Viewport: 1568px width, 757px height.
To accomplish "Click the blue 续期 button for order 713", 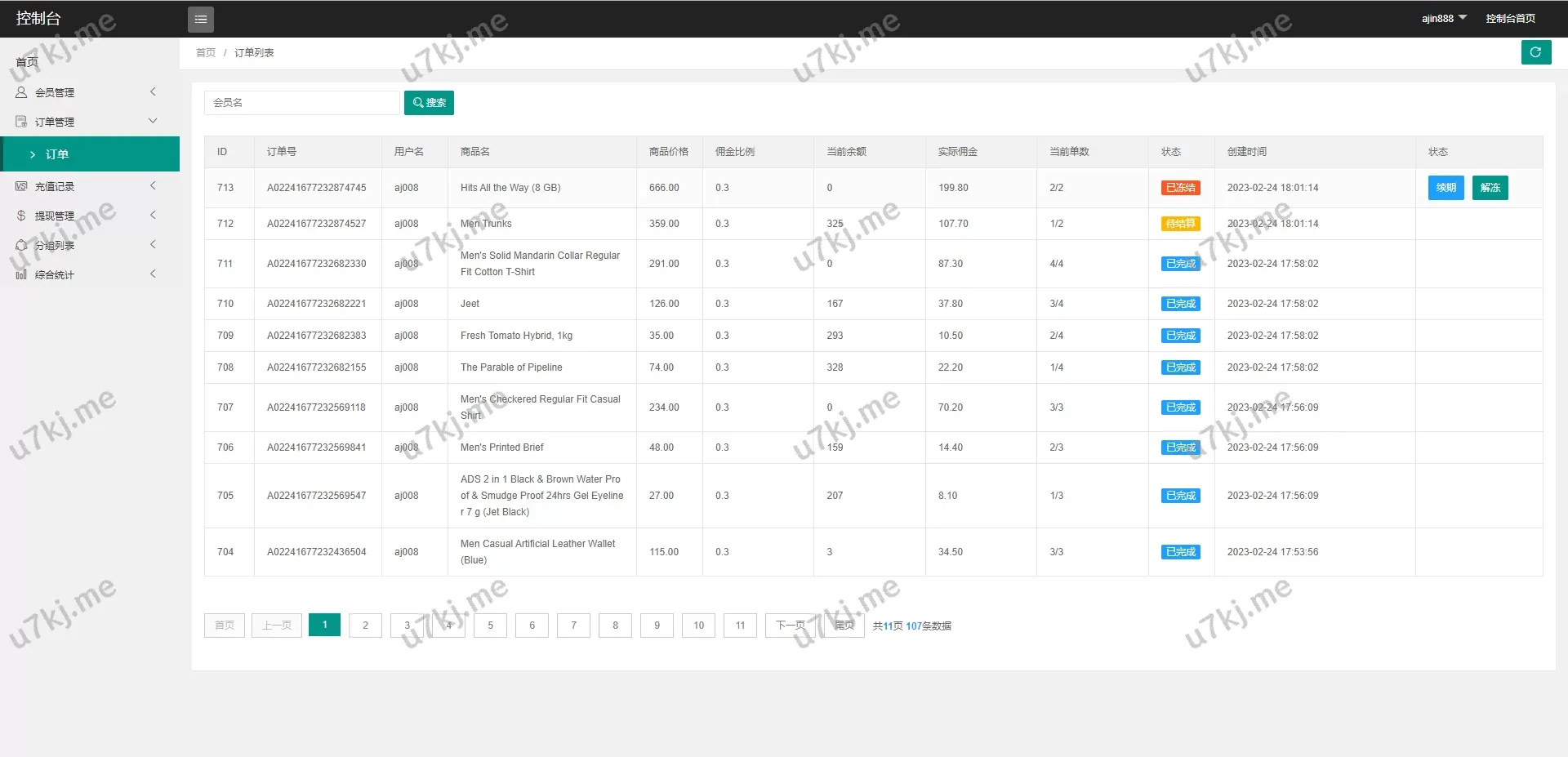I will click(1445, 188).
